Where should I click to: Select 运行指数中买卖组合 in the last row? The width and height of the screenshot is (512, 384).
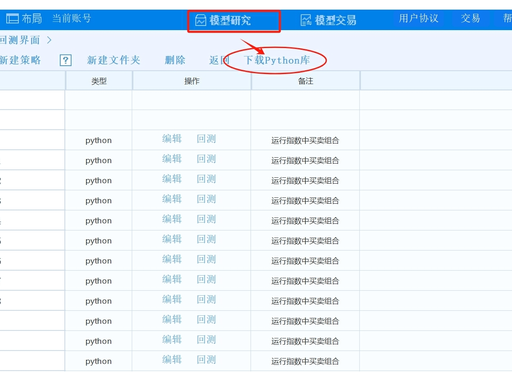pos(305,361)
